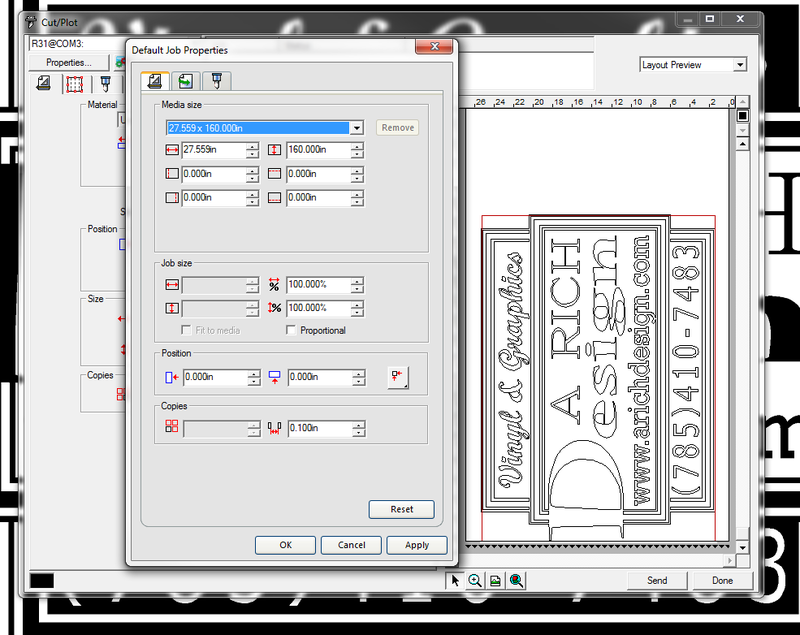Click the square button atop preview scrollbar
800x635 pixels.
(743, 116)
